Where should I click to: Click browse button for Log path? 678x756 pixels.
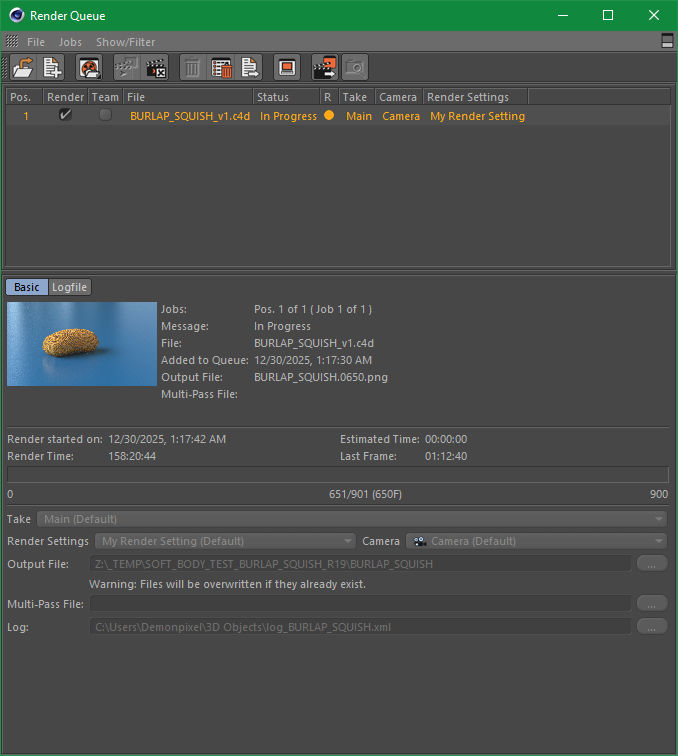click(x=652, y=626)
